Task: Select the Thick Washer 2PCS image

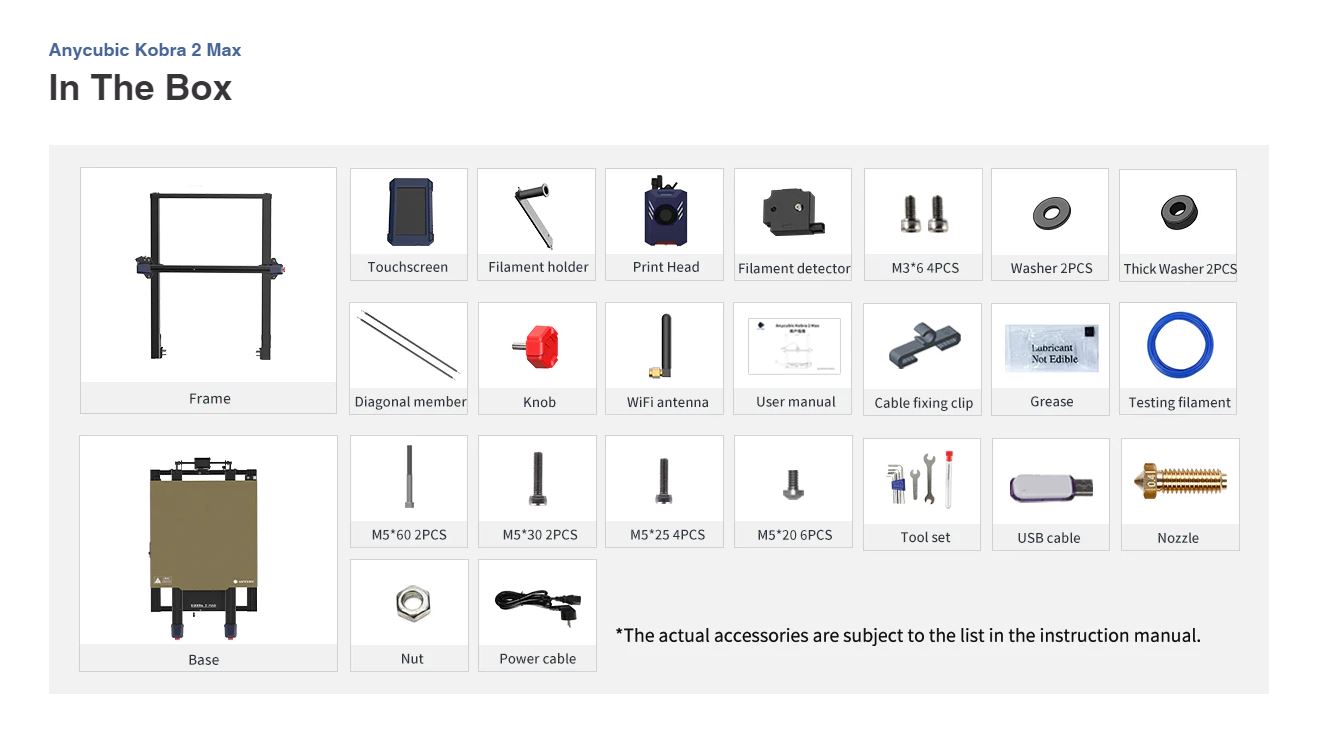Action: point(1178,212)
